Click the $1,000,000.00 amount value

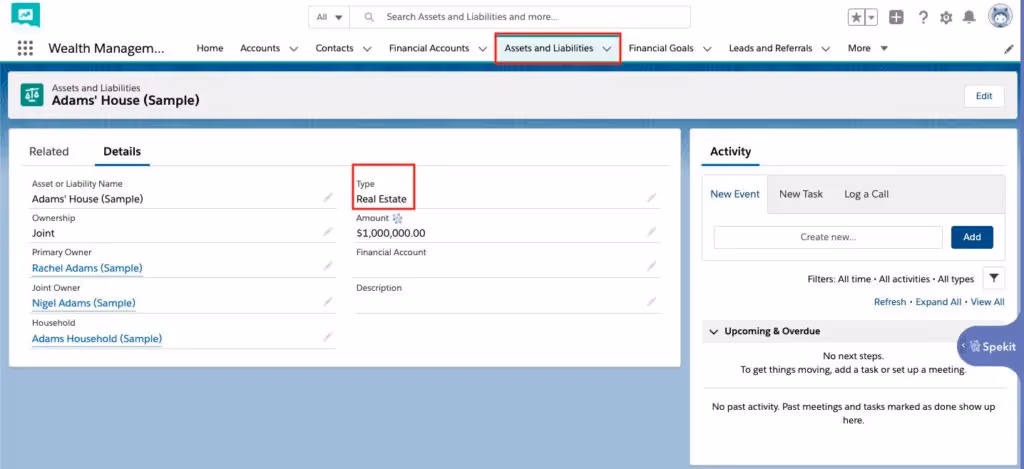click(391, 233)
